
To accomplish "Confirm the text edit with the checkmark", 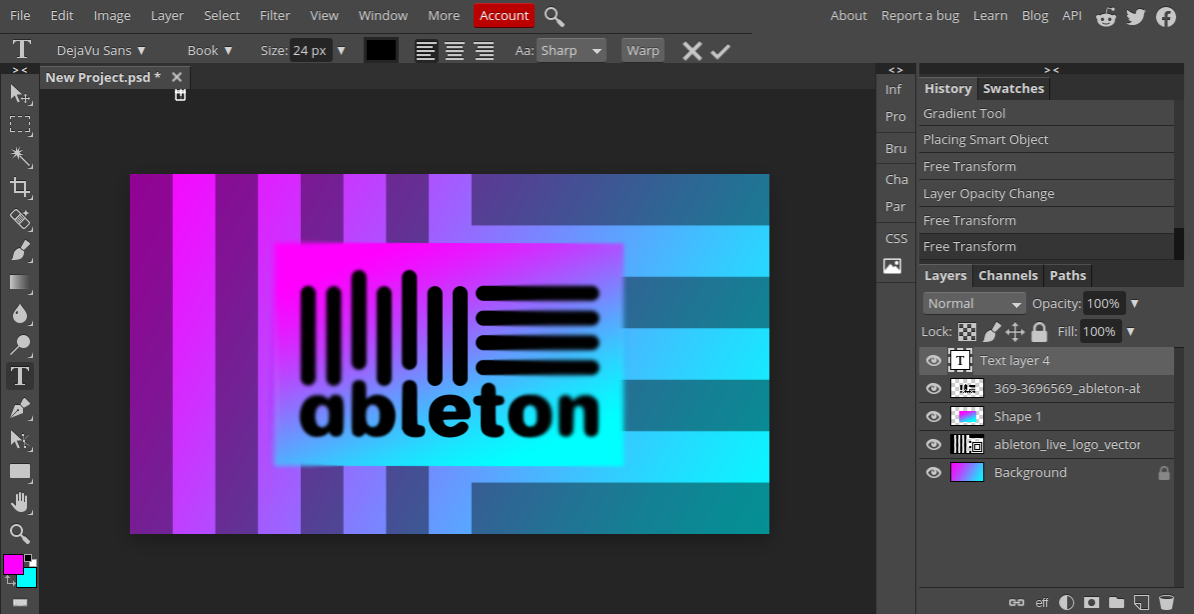I will [x=720, y=51].
